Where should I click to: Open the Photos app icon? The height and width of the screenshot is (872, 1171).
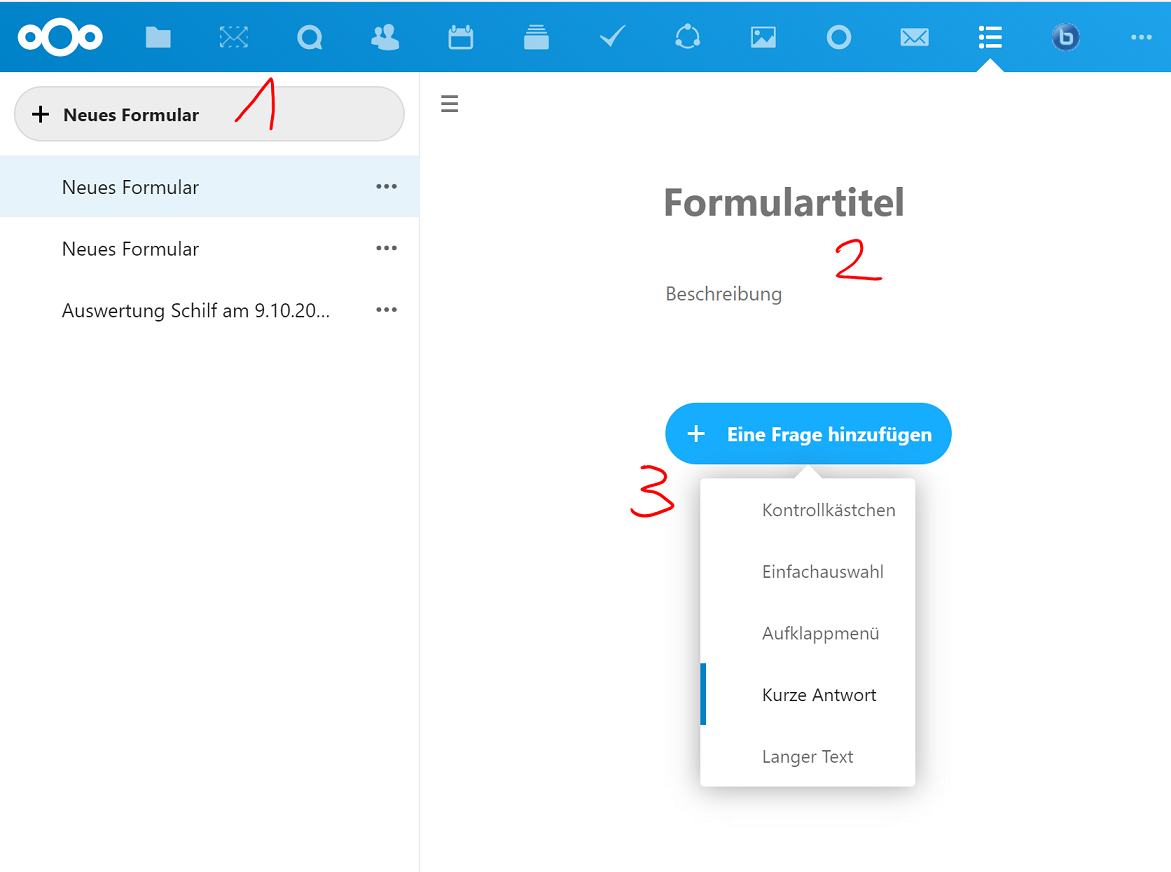click(x=763, y=38)
